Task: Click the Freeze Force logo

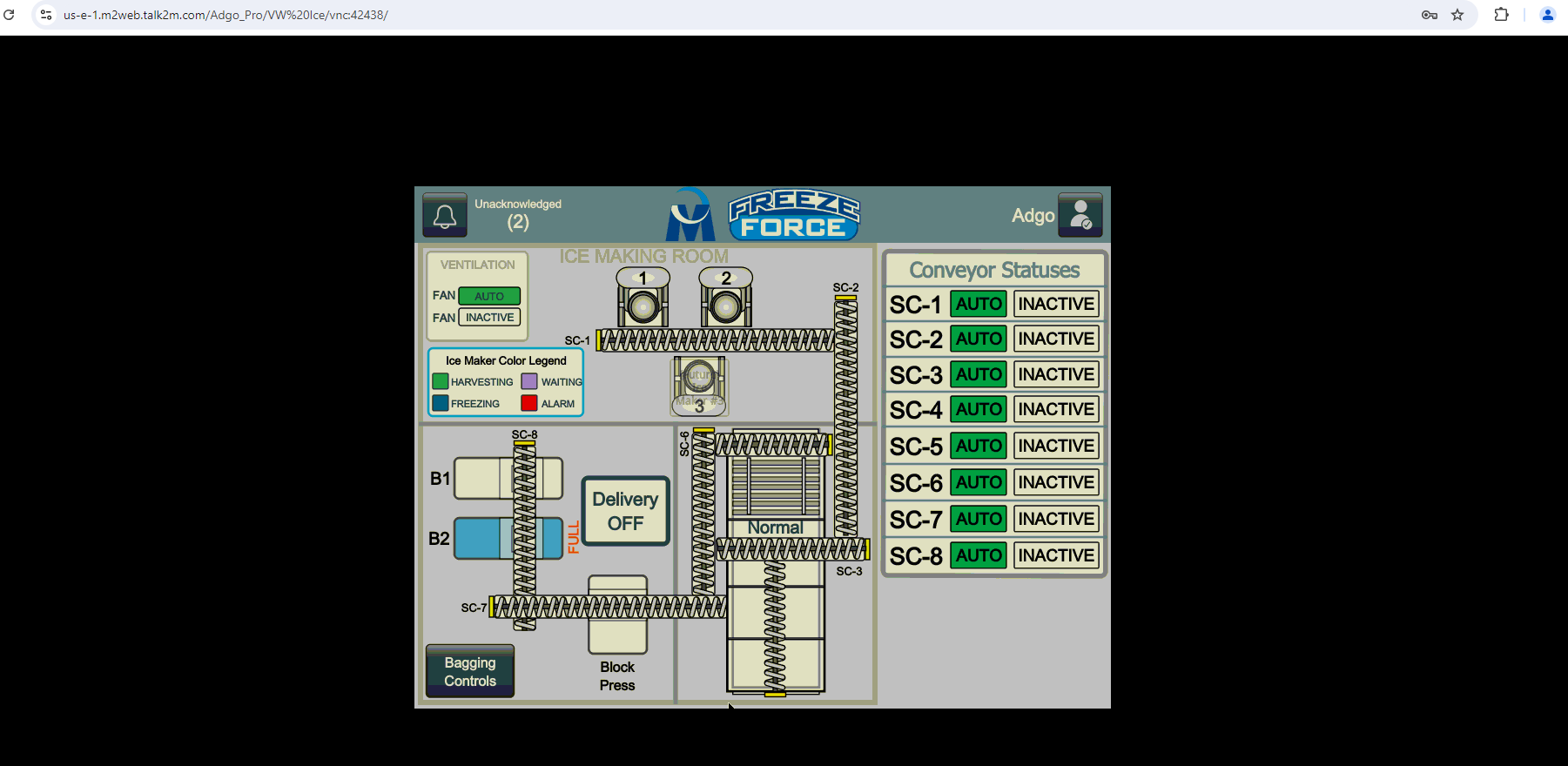Action: point(793,215)
